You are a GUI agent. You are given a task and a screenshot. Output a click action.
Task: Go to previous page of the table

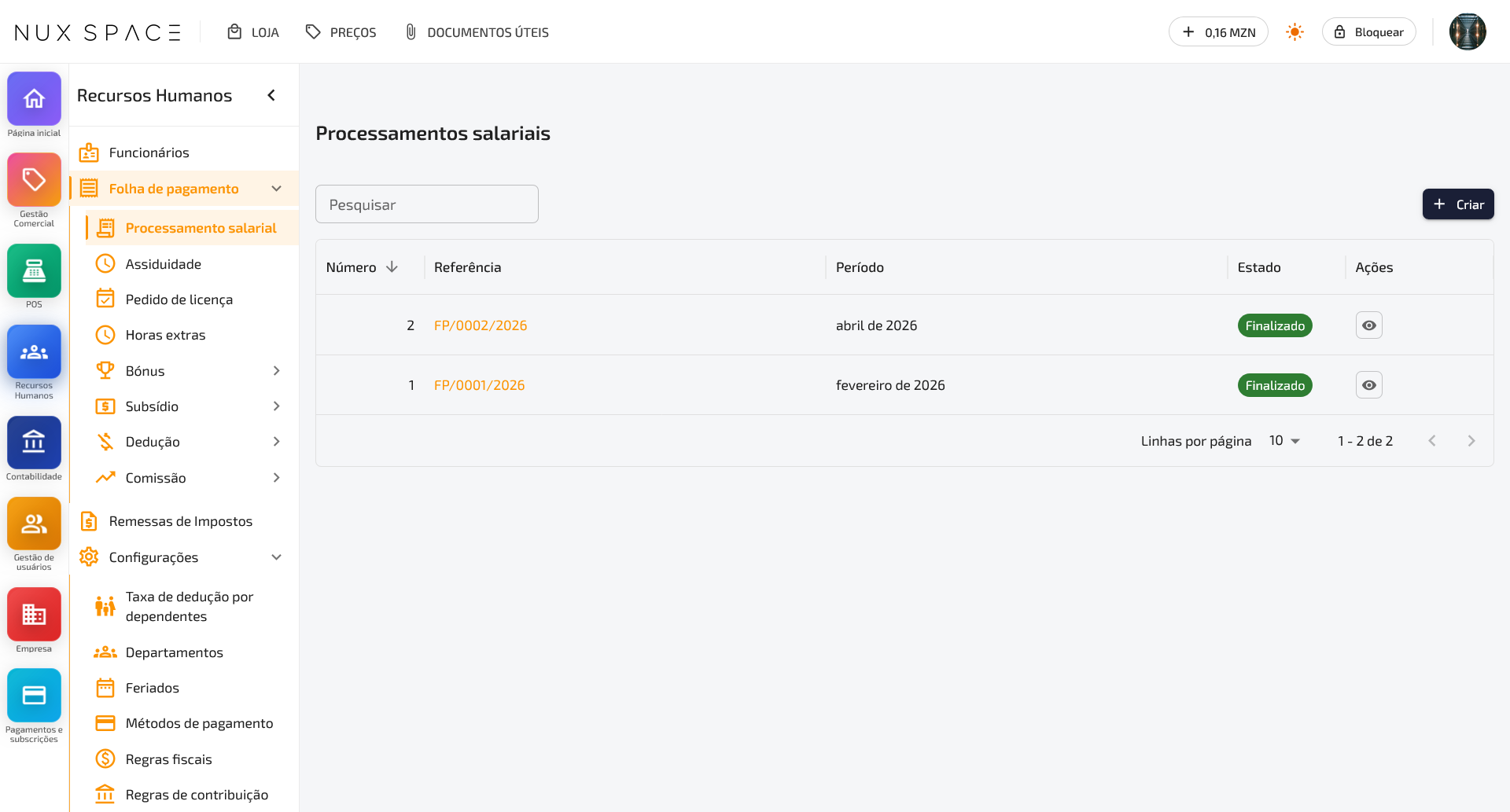click(x=1432, y=441)
